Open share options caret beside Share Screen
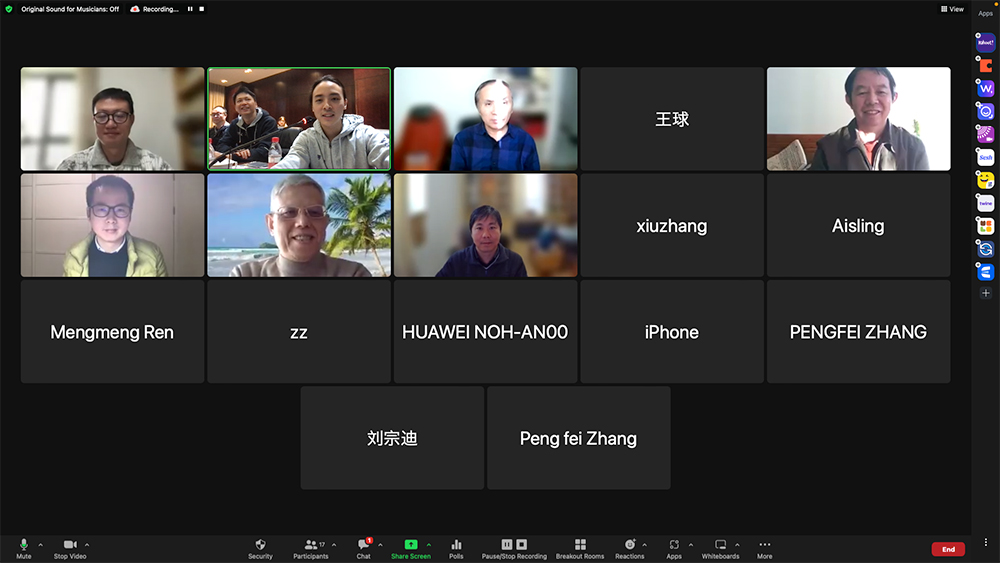 pyautogui.click(x=429, y=545)
